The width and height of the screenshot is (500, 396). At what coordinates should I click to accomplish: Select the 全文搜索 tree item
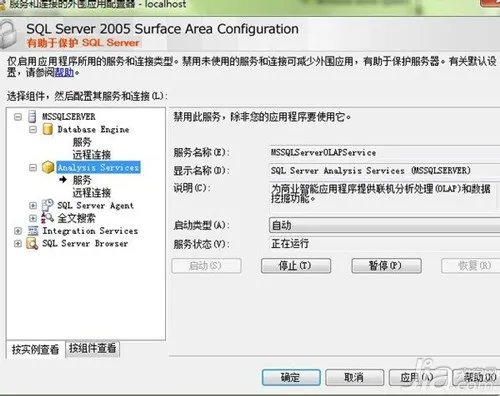(x=76, y=218)
